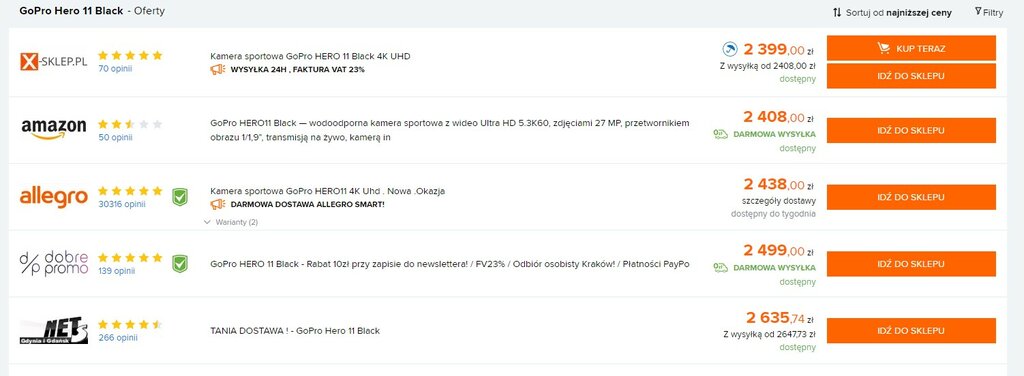Click the Amazon shop logo
Screen dimensions: 1024x376
click(x=54, y=129)
